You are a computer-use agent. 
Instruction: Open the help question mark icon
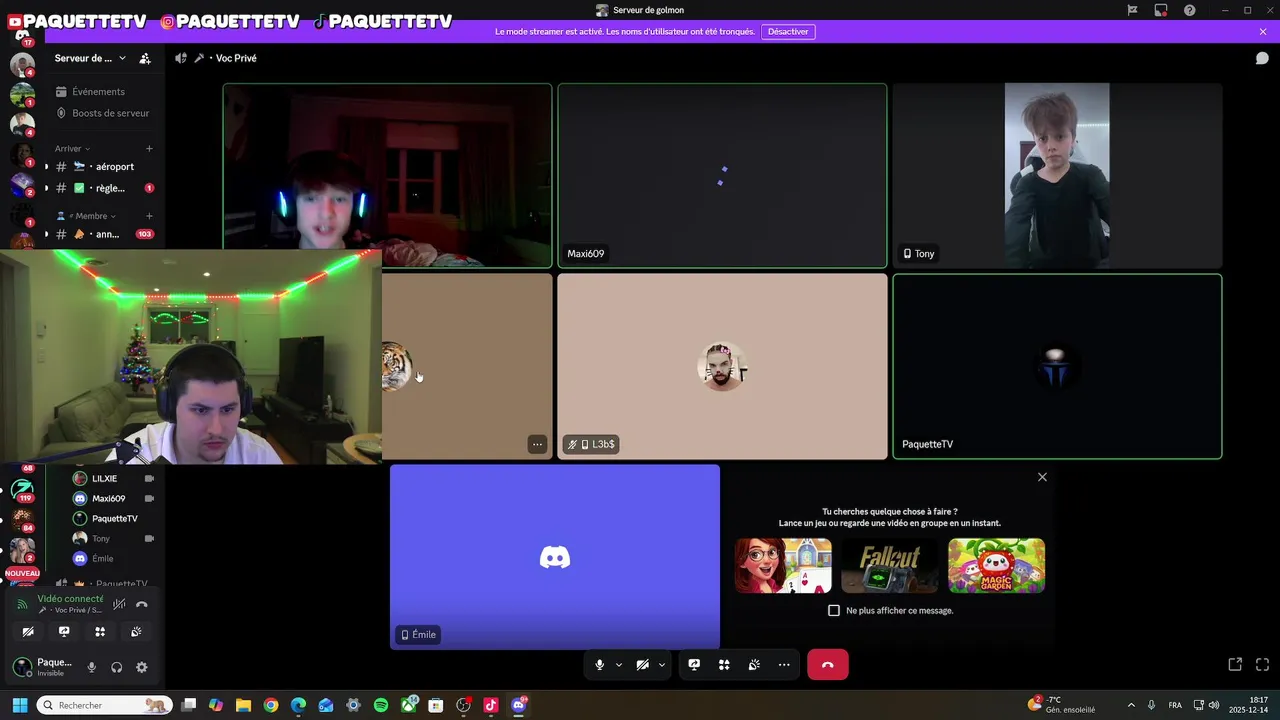click(x=1189, y=10)
